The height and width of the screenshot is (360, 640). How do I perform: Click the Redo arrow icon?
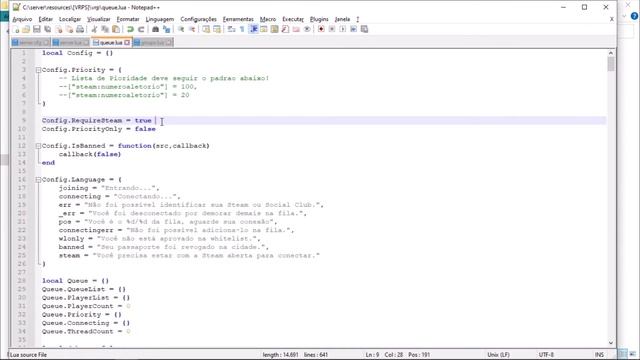coord(141,29)
